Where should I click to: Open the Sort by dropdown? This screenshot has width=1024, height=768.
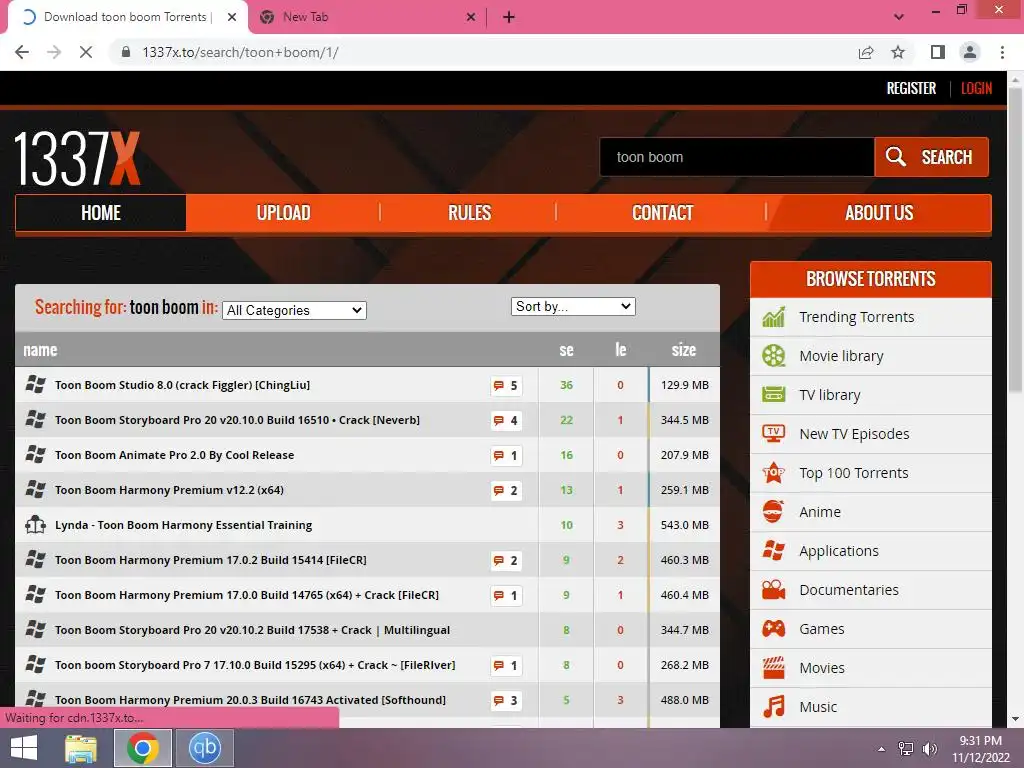coord(573,306)
